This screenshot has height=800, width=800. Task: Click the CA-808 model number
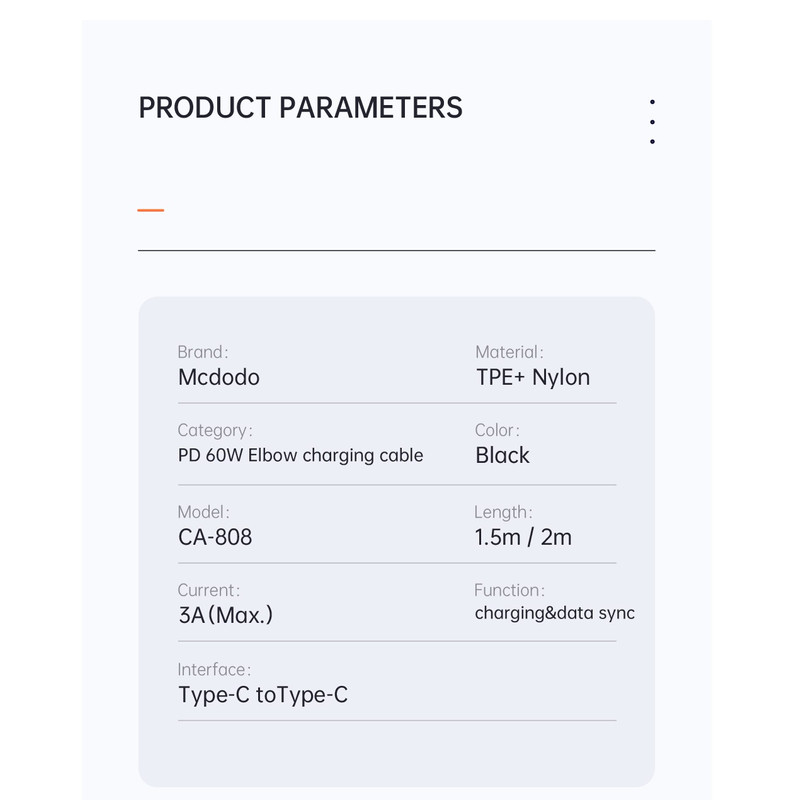[x=215, y=537]
